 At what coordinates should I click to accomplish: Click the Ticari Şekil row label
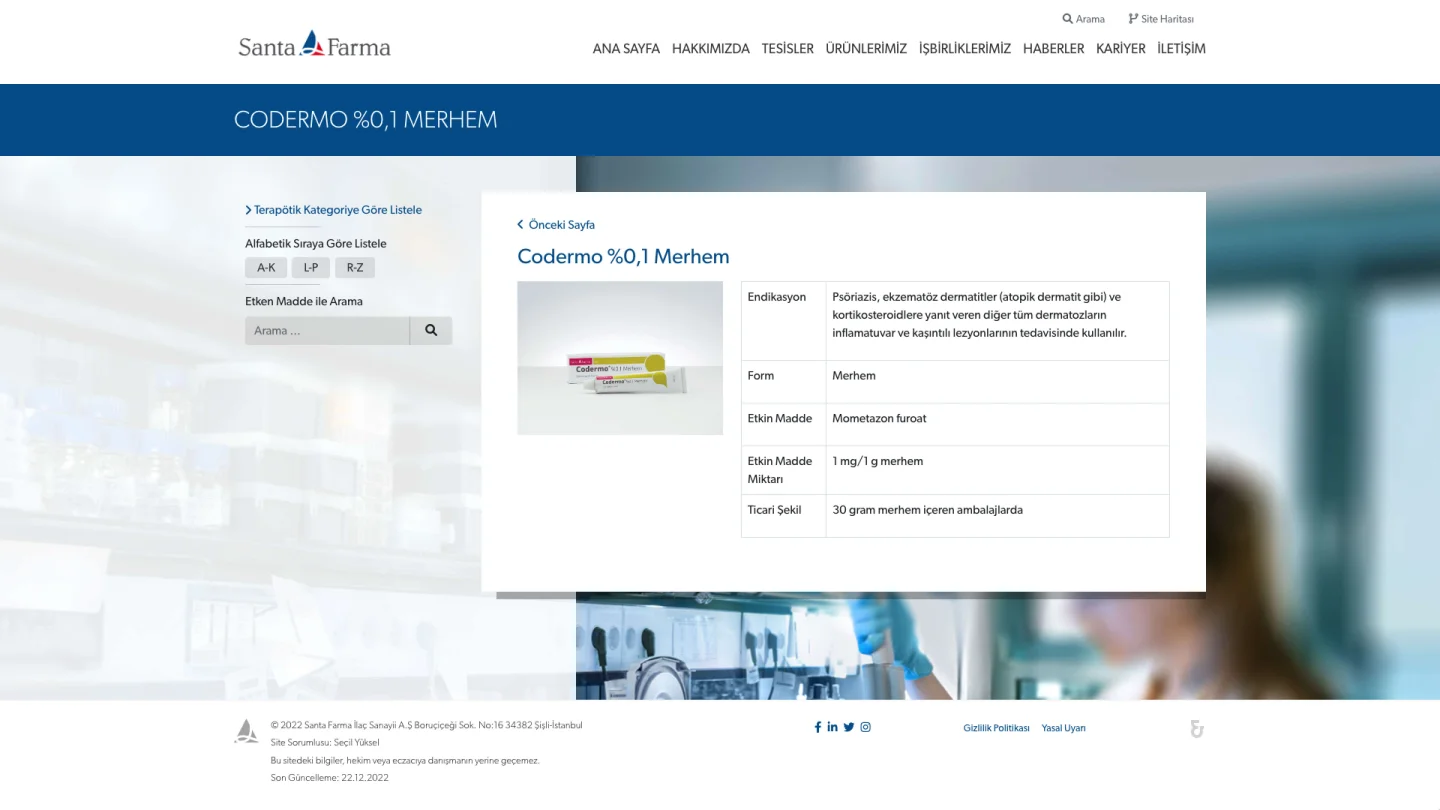point(775,510)
